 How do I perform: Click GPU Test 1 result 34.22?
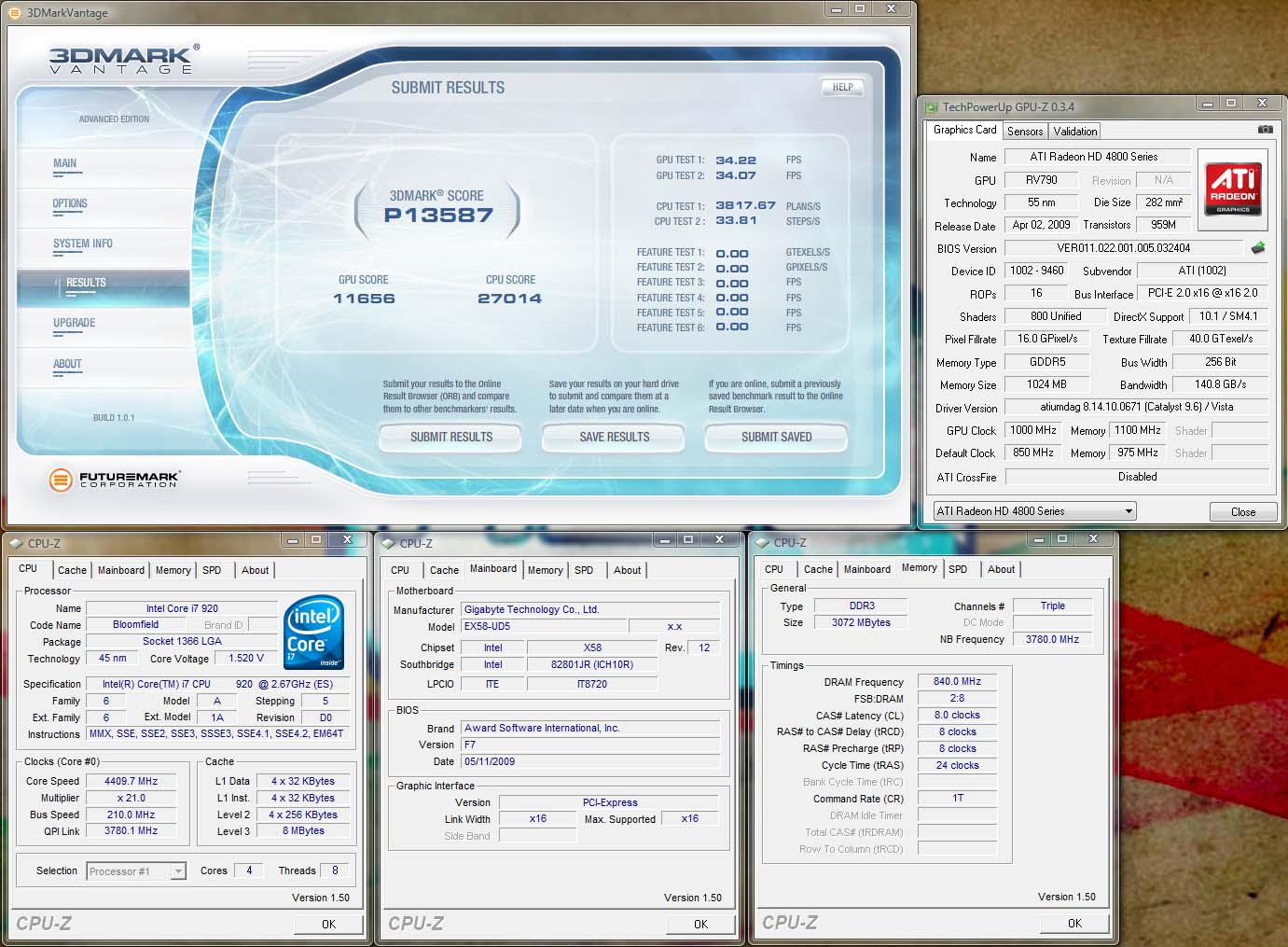736,160
